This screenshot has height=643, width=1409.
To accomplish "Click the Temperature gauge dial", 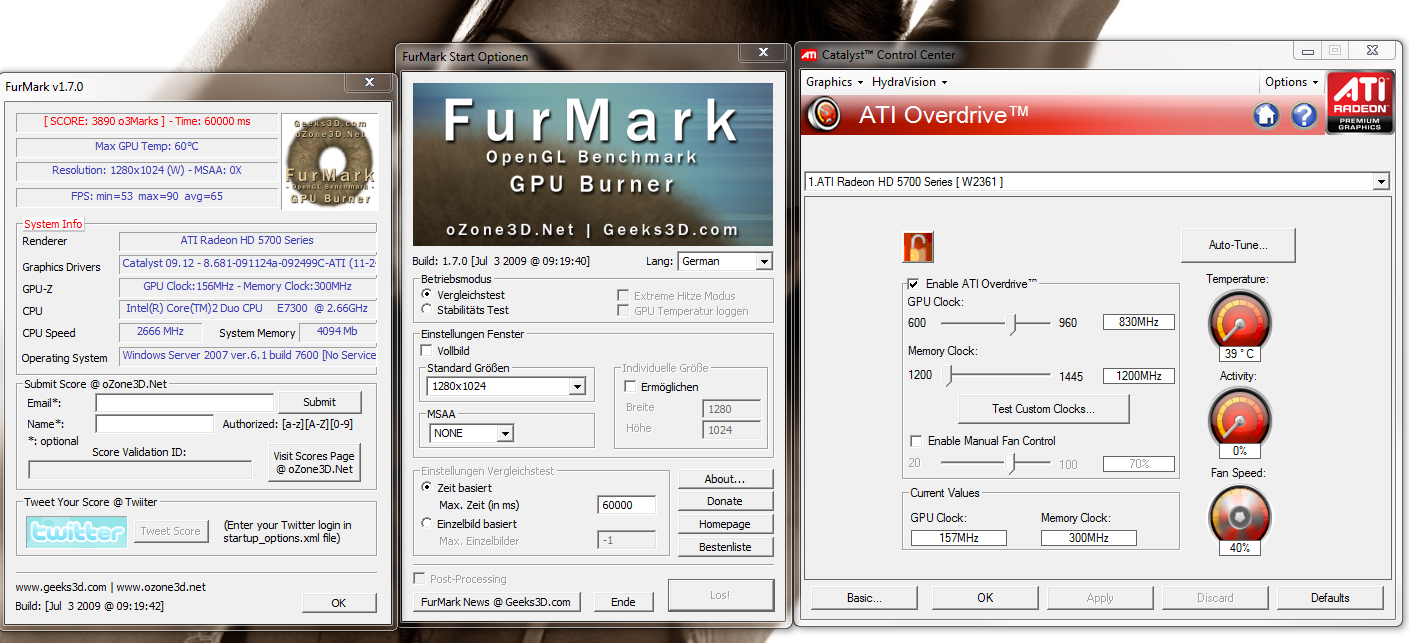I will [1240, 321].
